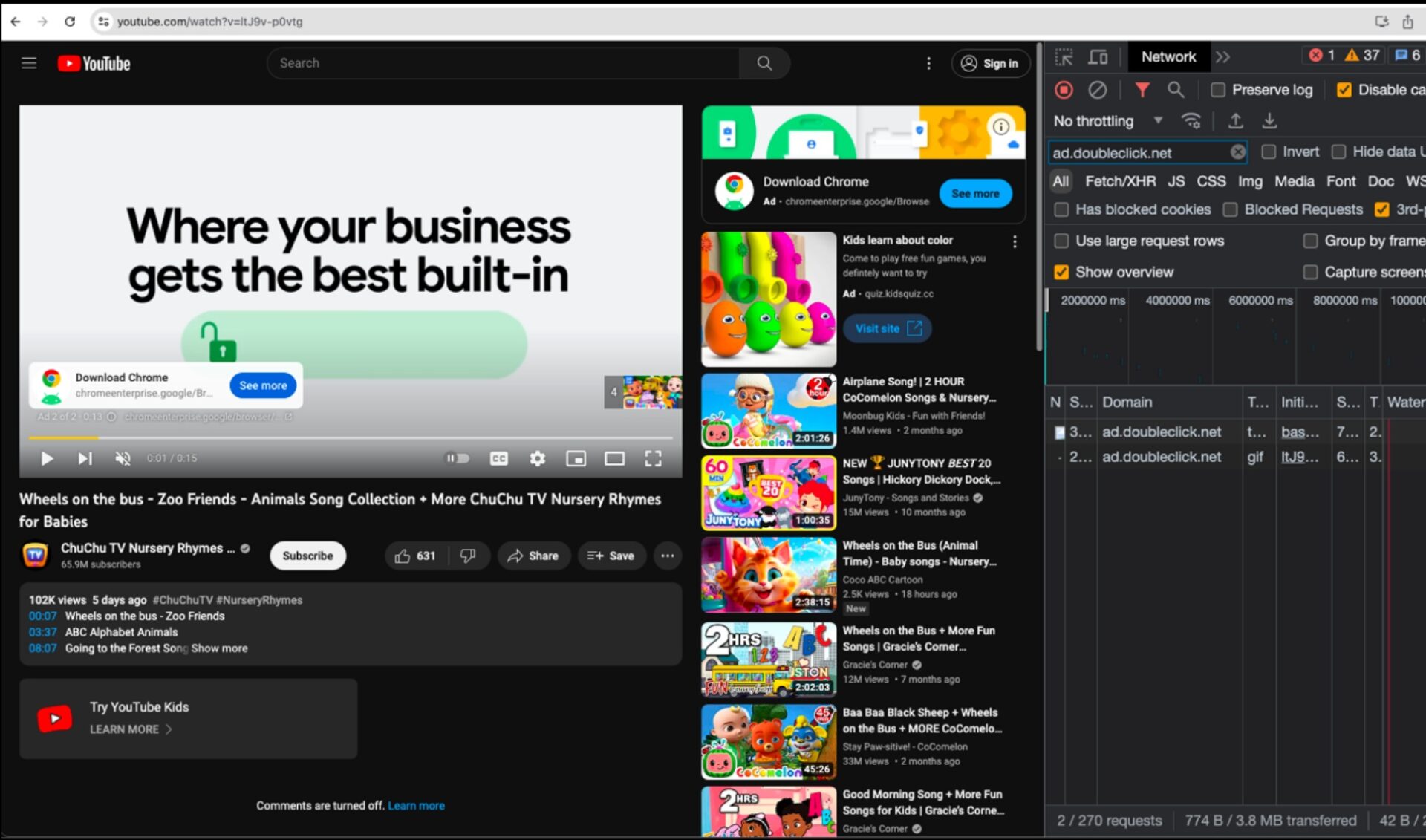Expand more DevTools tabs chevron
Screen dimensions: 1426x840
(1222, 57)
